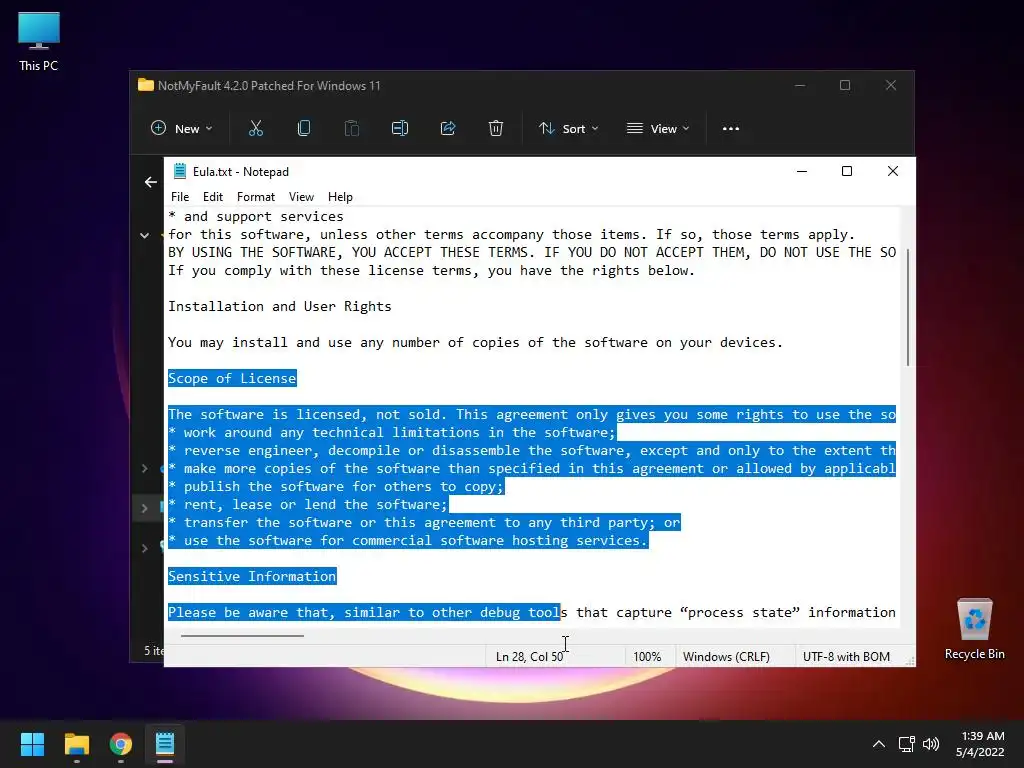Click the "Windows (CRLF)" status bar entry

point(726,656)
